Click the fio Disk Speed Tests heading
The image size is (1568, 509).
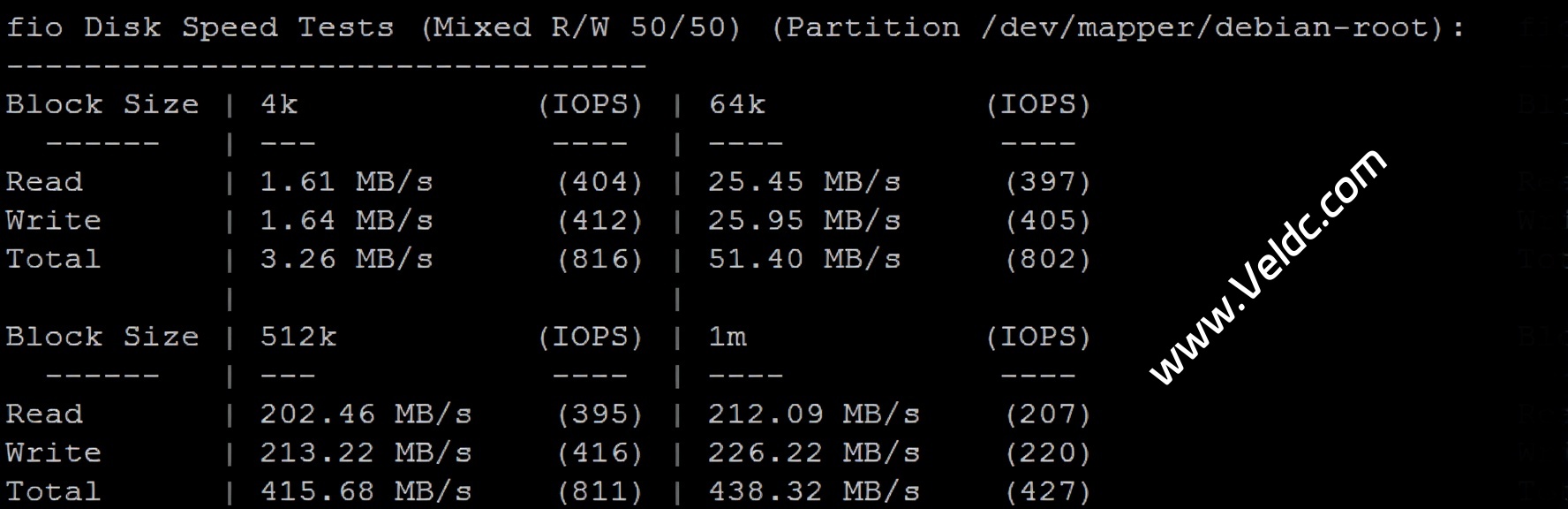point(200,27)
